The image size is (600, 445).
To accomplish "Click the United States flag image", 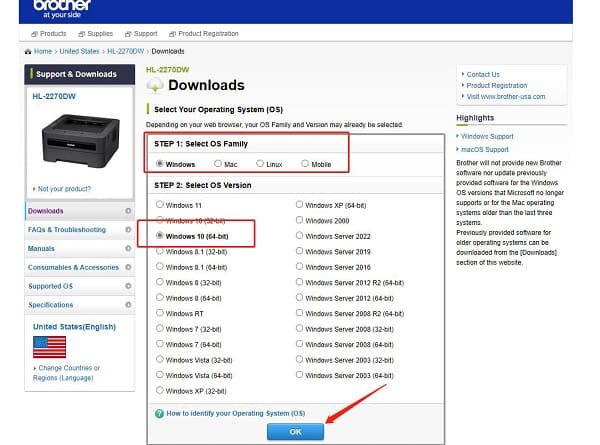I will tap(49, 347).
